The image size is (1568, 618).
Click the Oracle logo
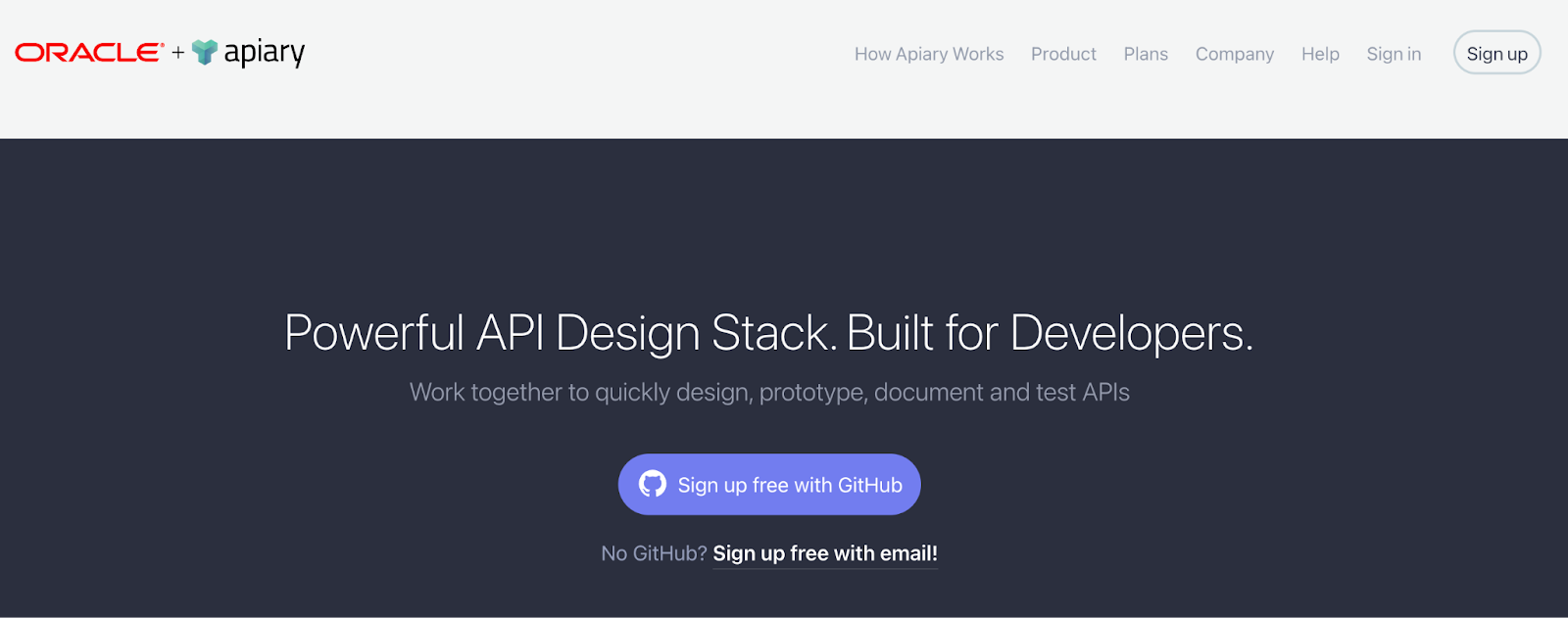pyautogui.click(x=89, y=53)
